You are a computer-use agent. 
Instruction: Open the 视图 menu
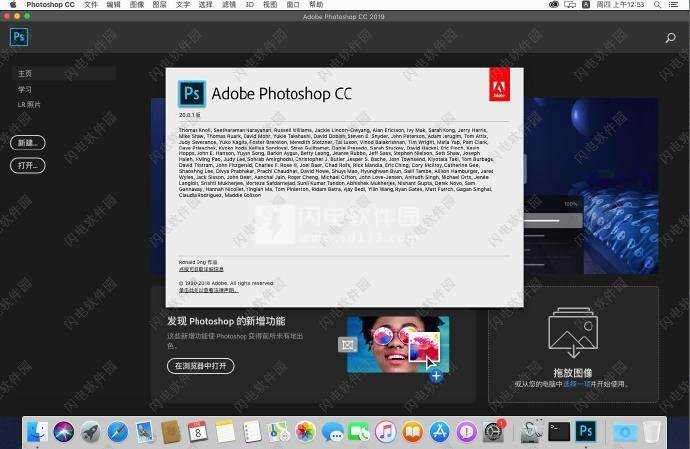(x=270, y=4)
